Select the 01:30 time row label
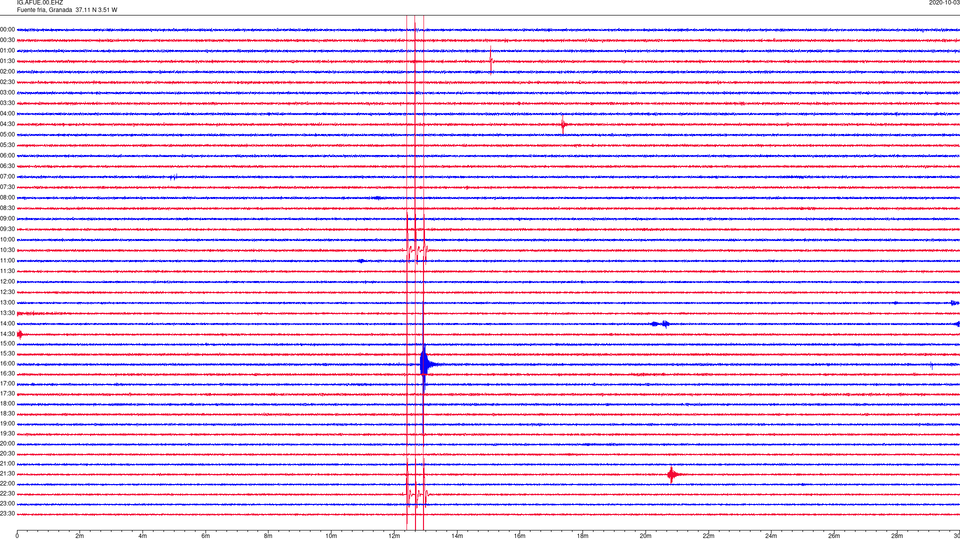The height and width of the screenshot is (540, 960). (8, 61)
